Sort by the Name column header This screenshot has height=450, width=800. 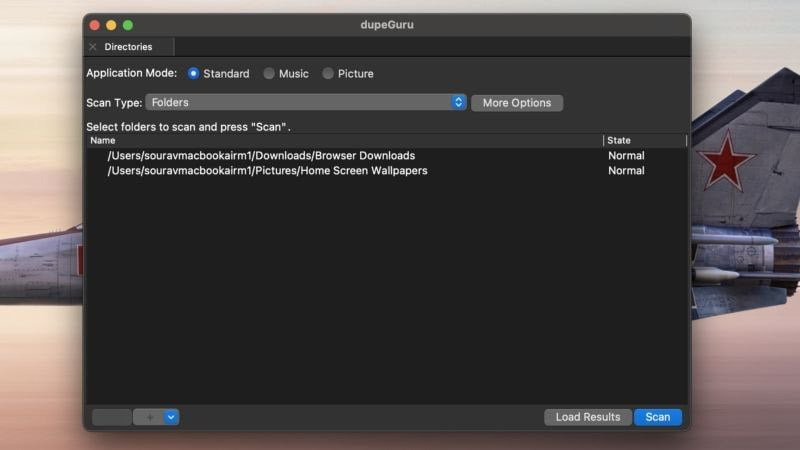pyautogui.click(x=344, y=140)
